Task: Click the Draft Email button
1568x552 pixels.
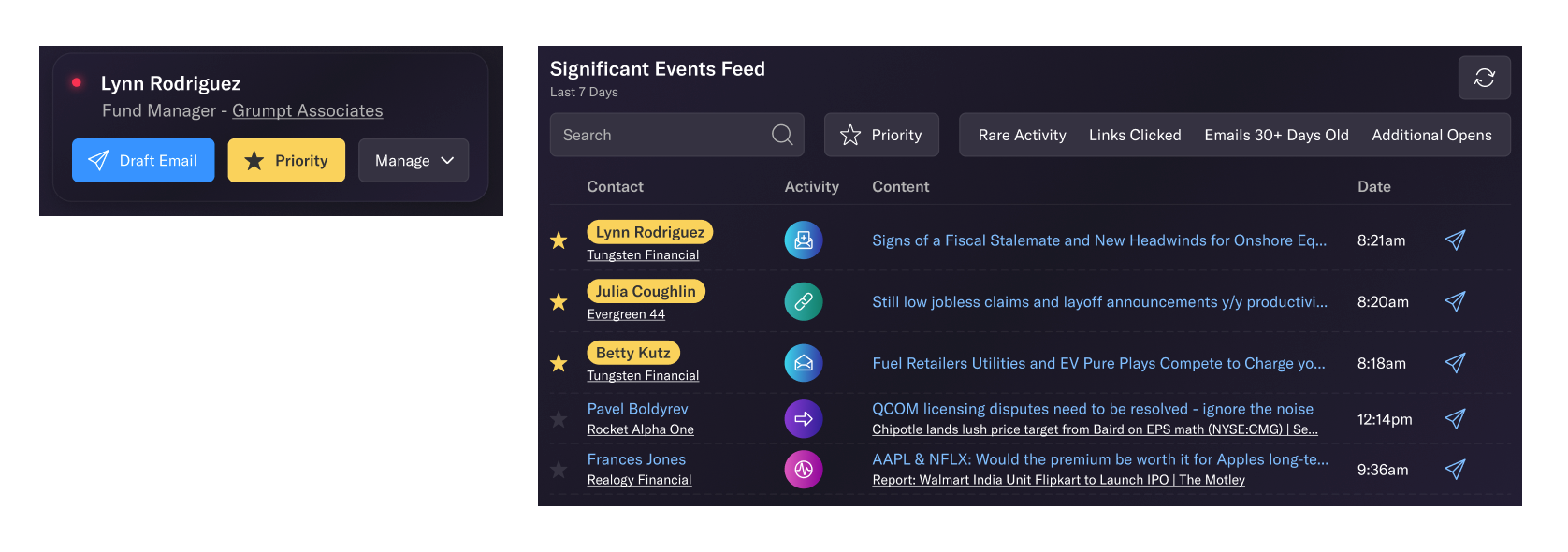Action: point(143,160)
